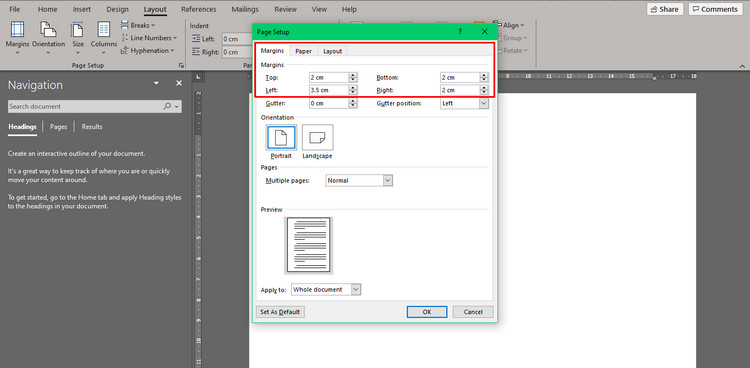Image resolution: width=750 pixels, height=368 pixels.
Task: Open the Line Numbers dropdown
Action: tap(149, 38)
